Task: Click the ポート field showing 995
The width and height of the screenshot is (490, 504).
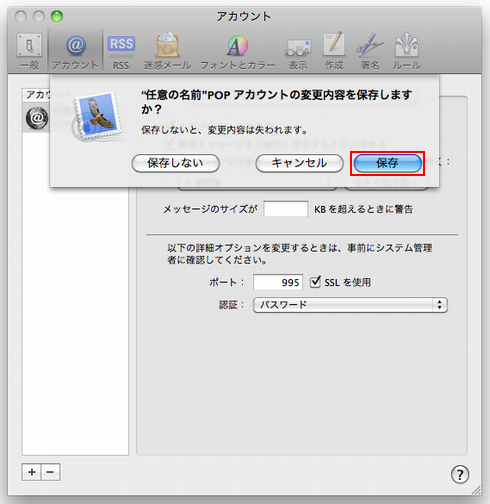Action: tap(278, 282)
